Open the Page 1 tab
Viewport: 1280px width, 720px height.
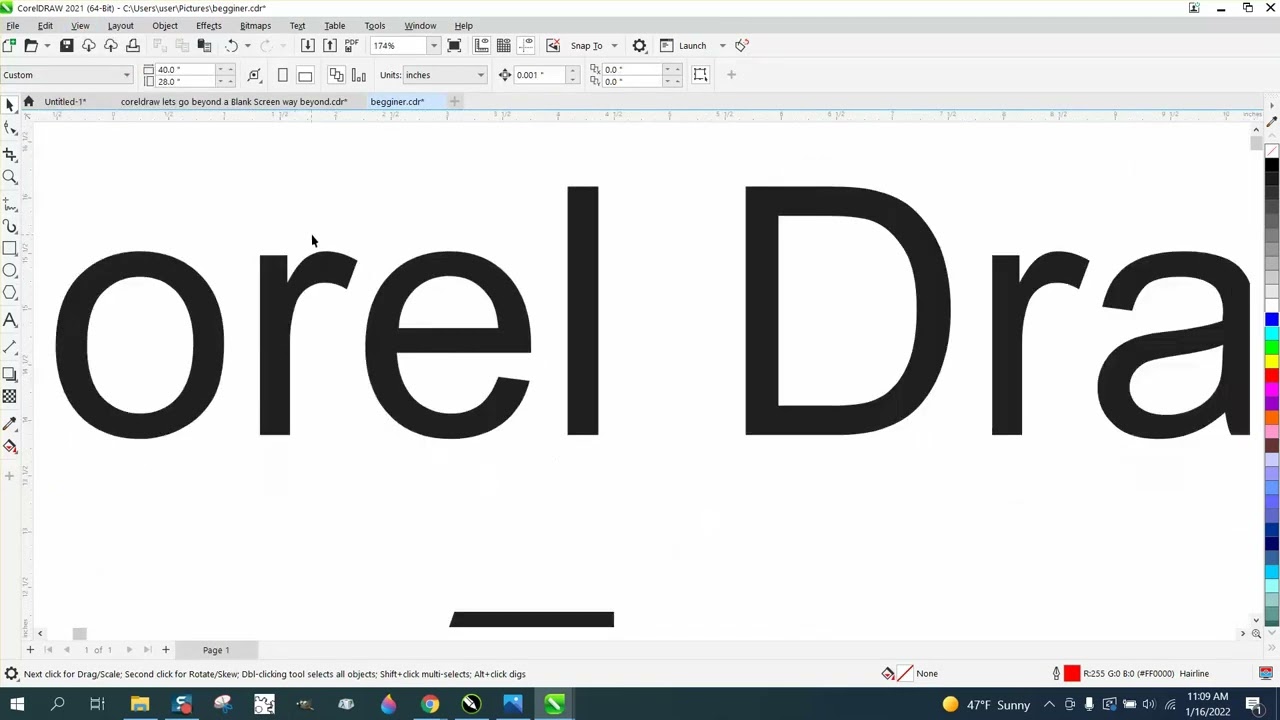click(x=216, y=650)
